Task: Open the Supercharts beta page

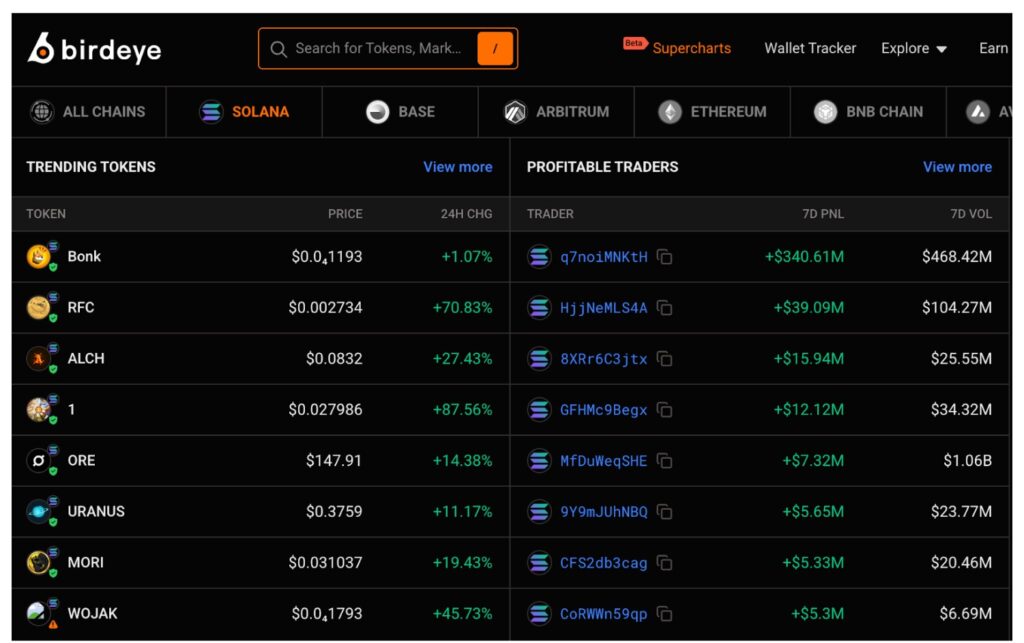Action: pyautogui.click(x=691, y=48)
